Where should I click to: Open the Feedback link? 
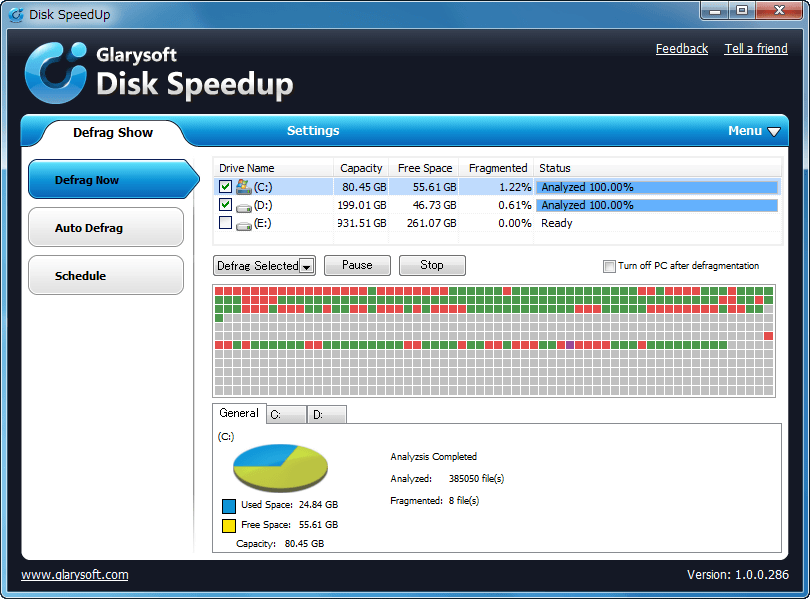tap(682, 49)
